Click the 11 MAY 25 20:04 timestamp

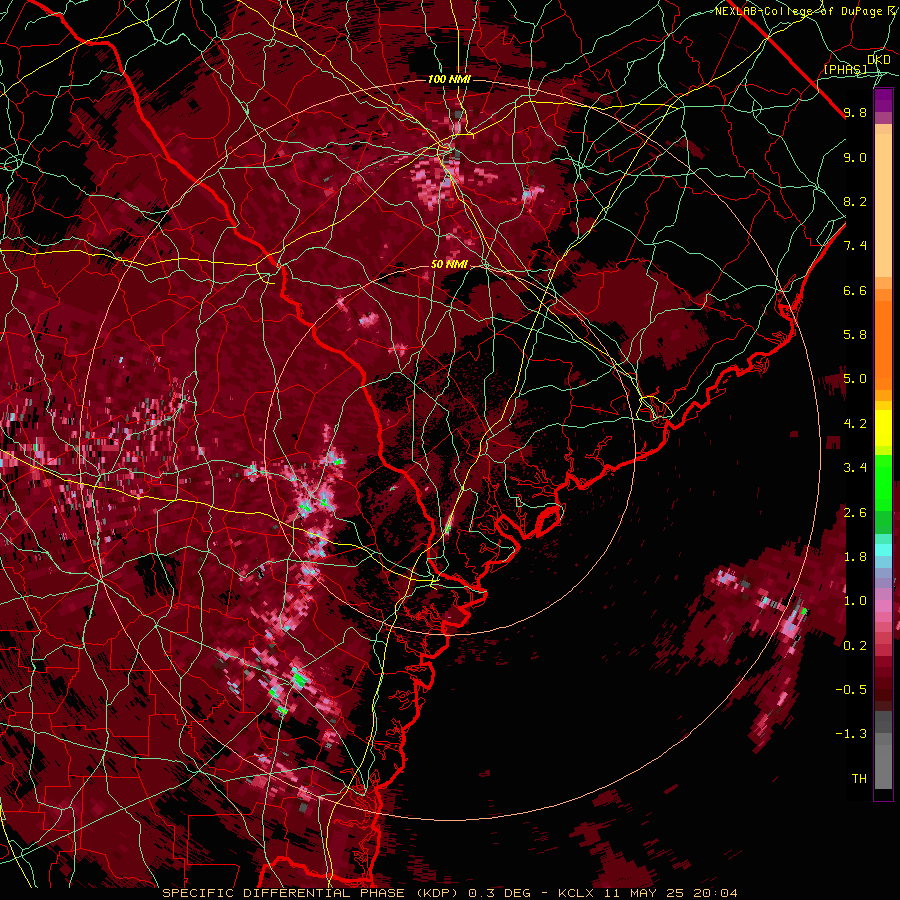tap(670, 893)
